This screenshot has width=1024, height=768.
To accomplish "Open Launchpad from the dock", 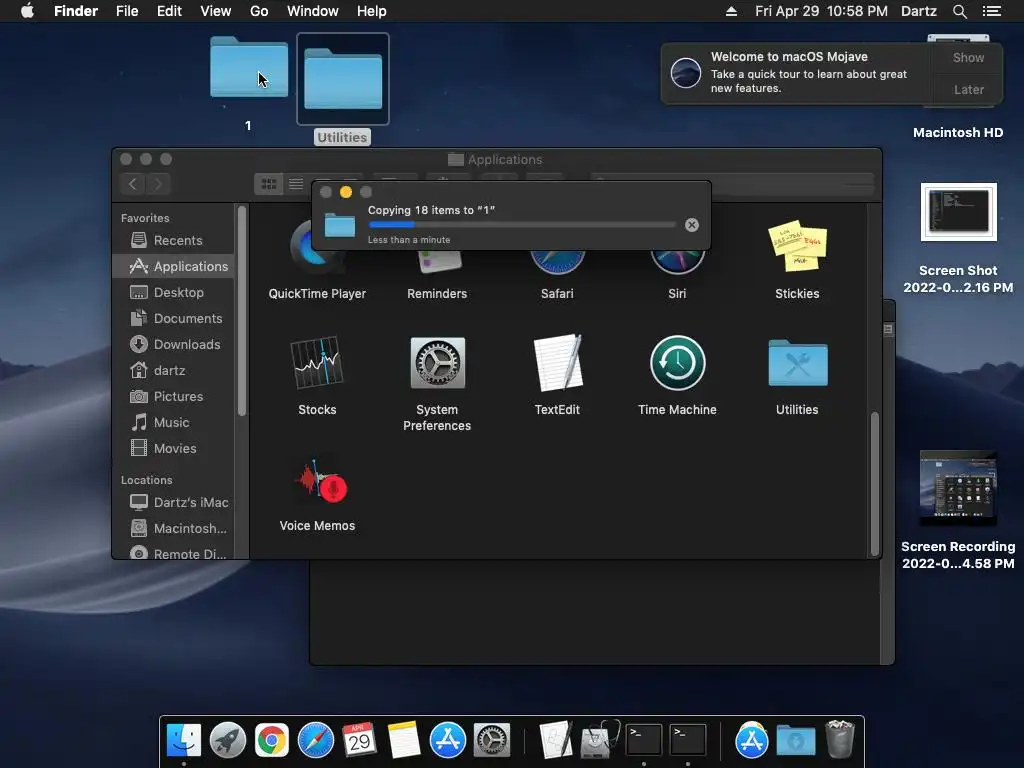I will point(227,740).
